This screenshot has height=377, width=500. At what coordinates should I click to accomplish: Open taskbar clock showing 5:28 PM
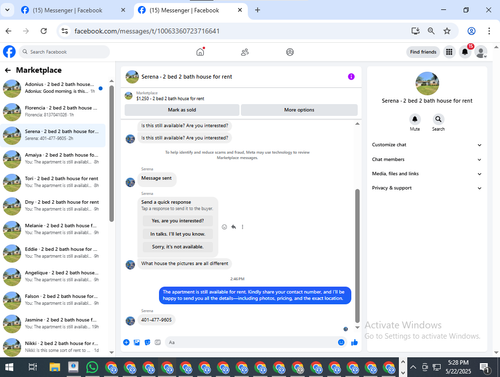coord(458,367)
